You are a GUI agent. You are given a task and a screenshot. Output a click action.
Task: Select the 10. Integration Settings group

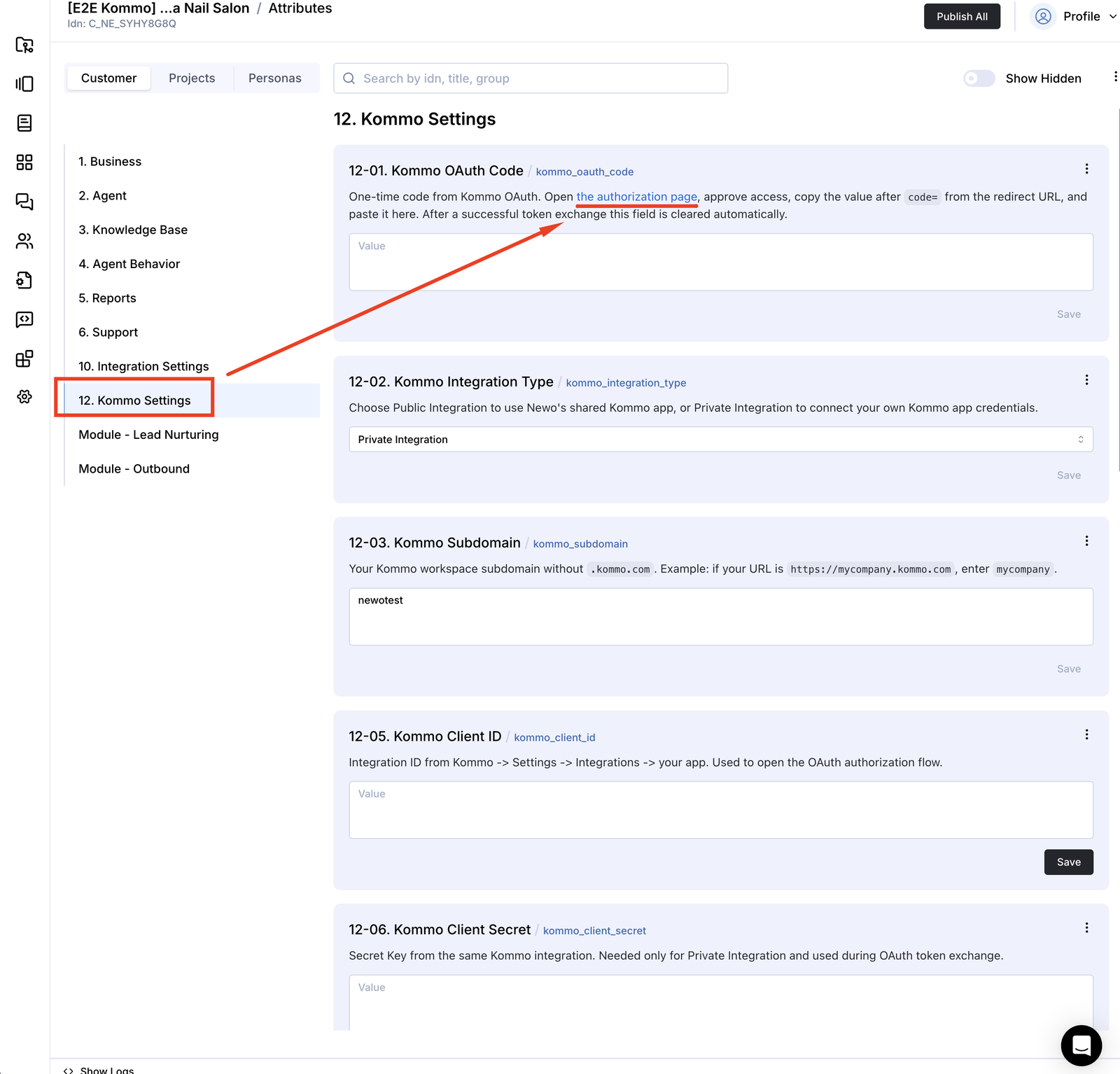[143, 367]
